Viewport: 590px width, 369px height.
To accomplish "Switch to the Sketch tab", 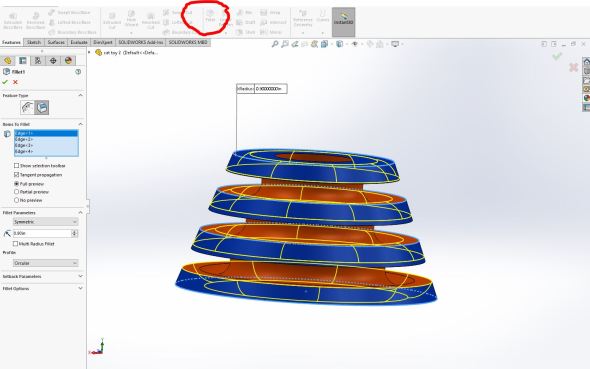I will [34, 43].
